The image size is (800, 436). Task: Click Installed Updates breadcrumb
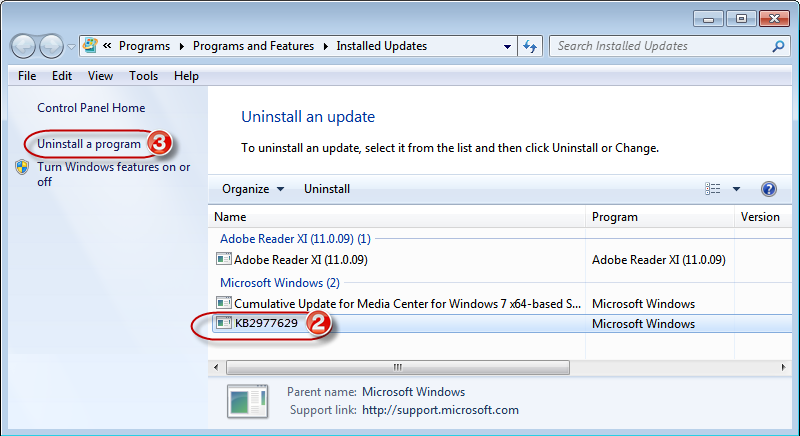pyautogui.click(x=382, y=46)
